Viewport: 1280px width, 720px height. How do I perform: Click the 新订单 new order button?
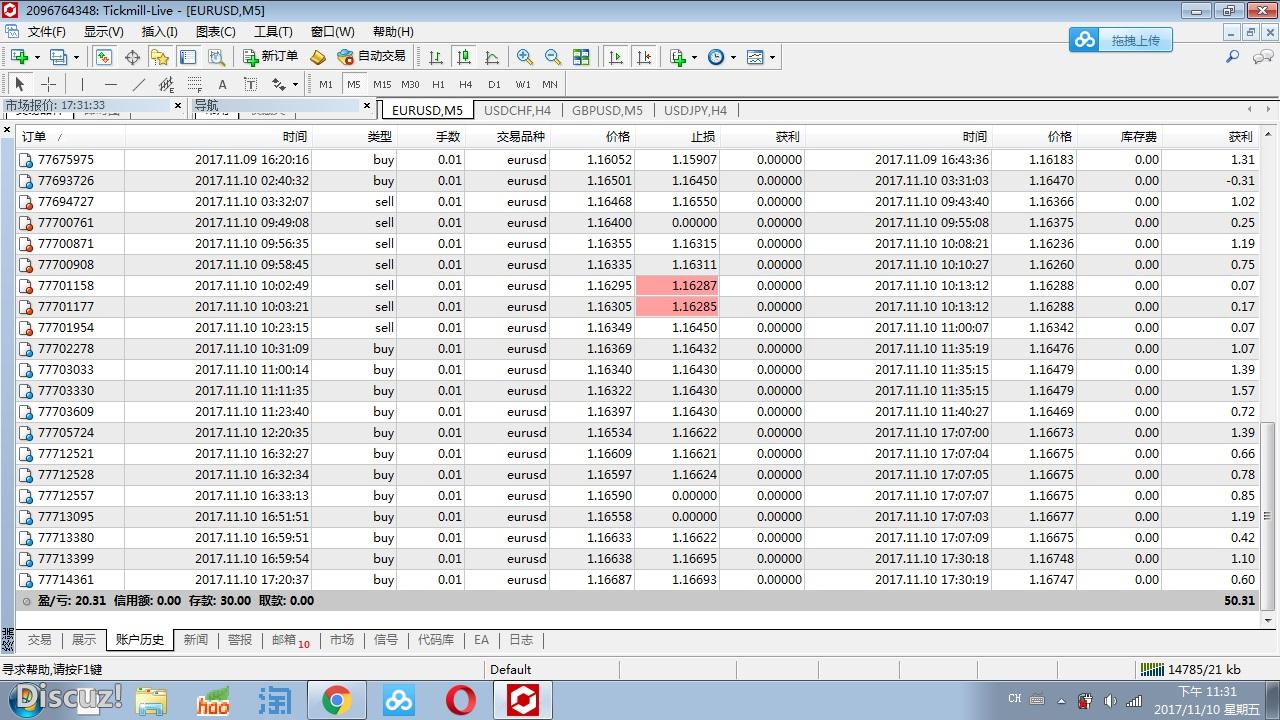tap(270, 57)
